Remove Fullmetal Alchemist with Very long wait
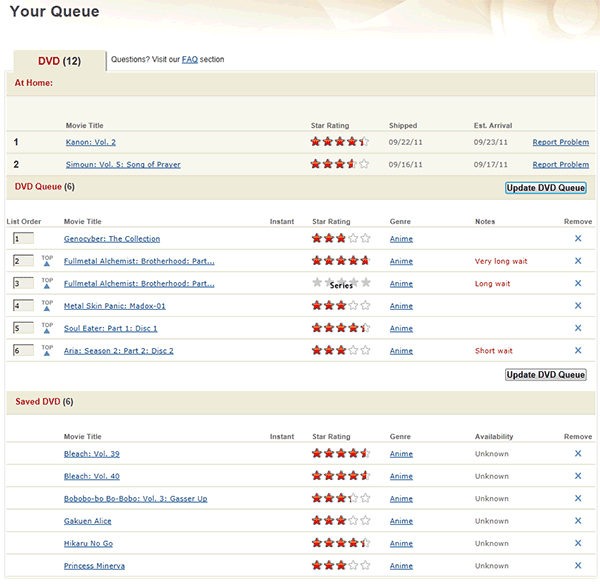This screenshot has height=585, width=600. pos(578,261)
